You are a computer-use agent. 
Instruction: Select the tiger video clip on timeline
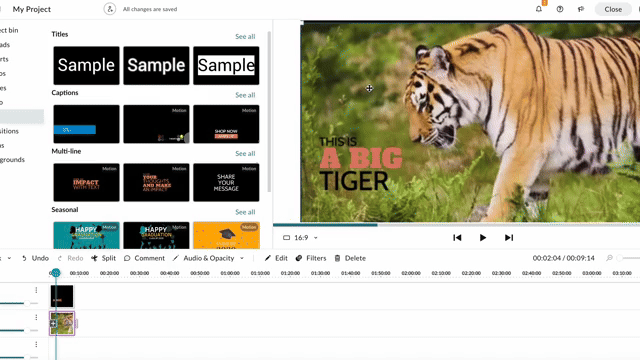pyautogui.click(x=62, y=324)
